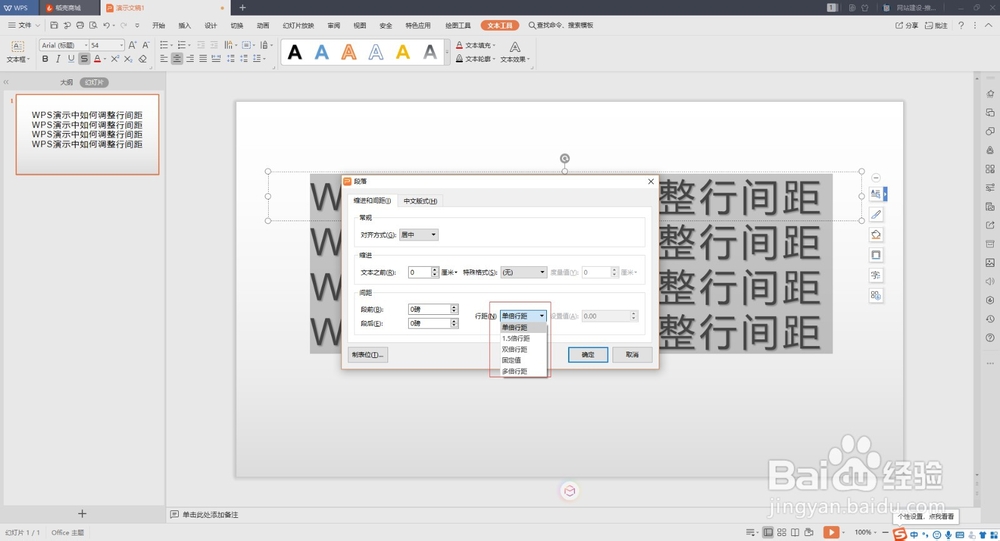The image size is (1000, 541).
Task: Click the print preview icon
Action: pos(93,26)
